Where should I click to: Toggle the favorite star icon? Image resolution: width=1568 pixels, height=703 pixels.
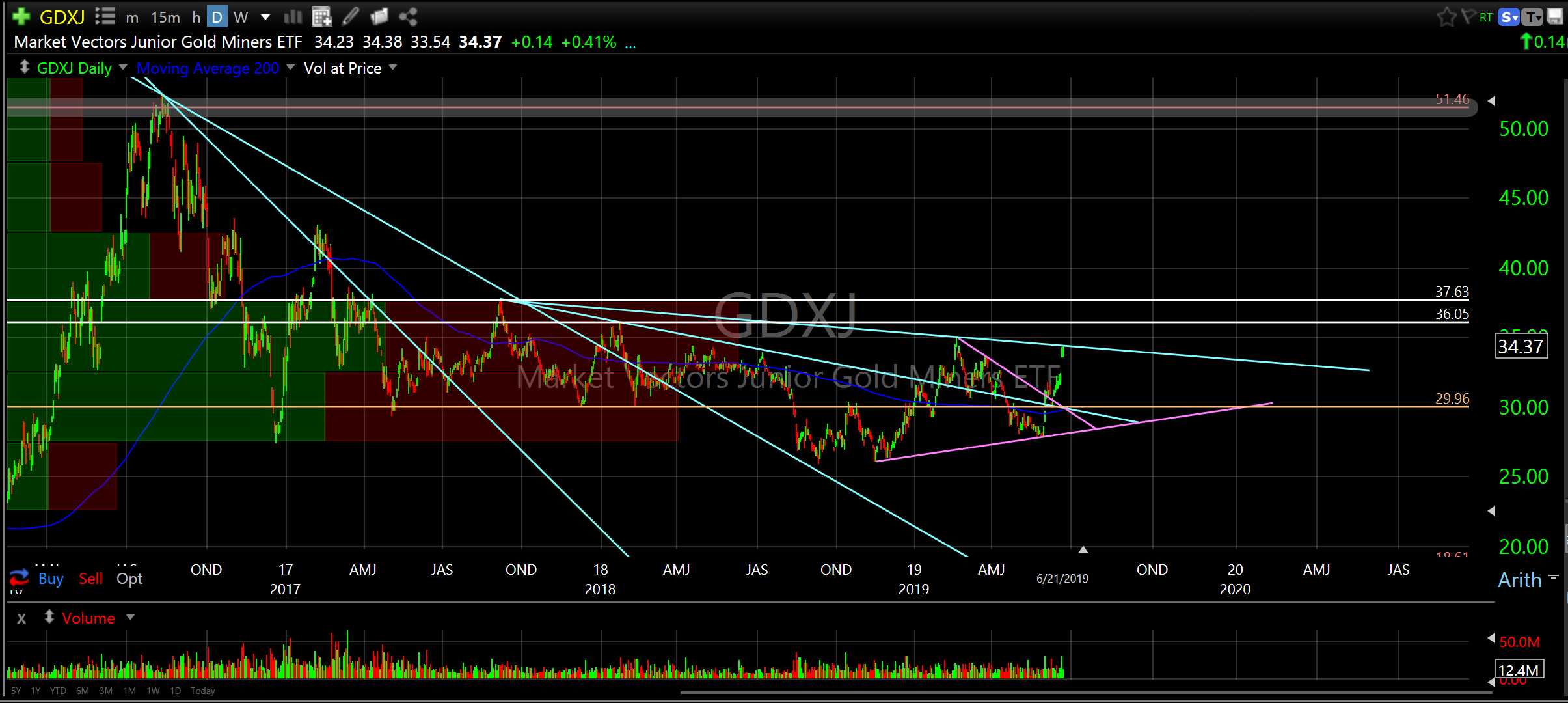pyautogui.click(x=1446, y=16)
